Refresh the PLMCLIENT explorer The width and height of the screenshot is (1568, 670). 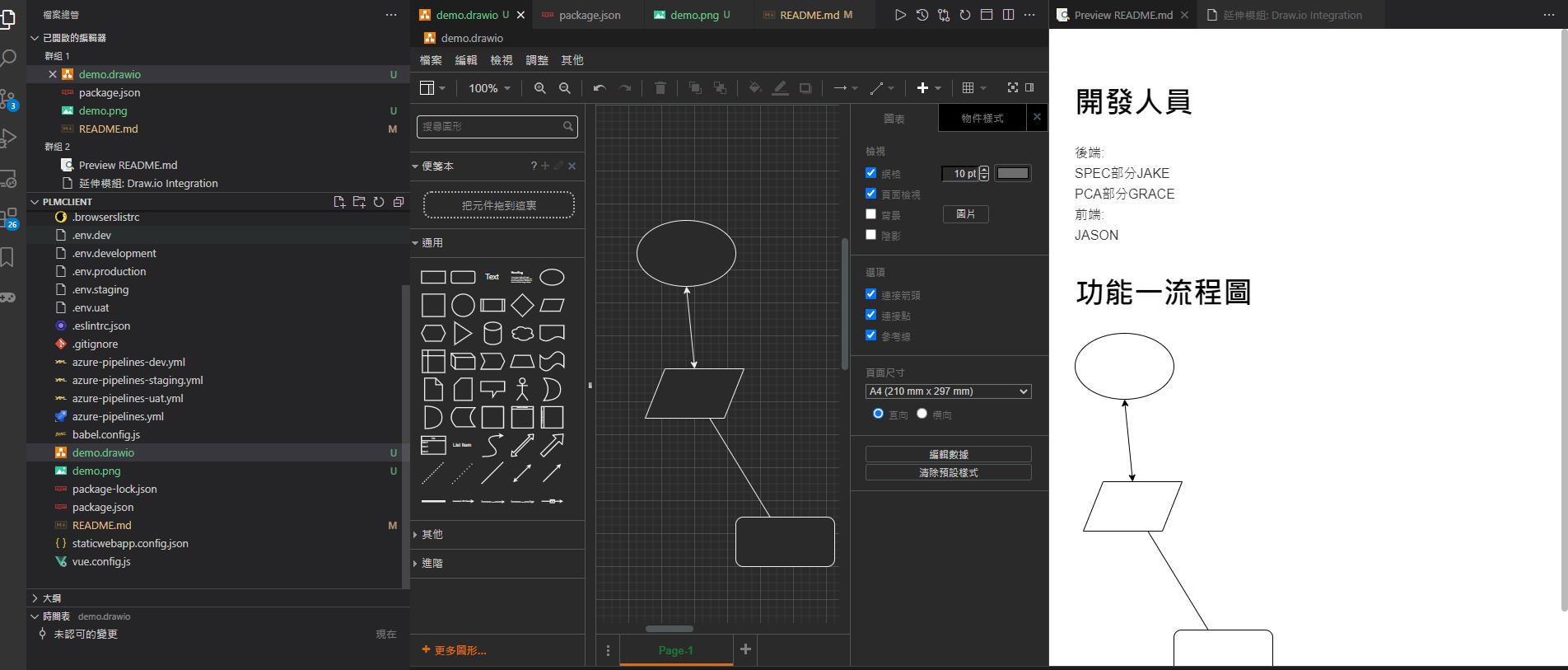coord(379,202)
